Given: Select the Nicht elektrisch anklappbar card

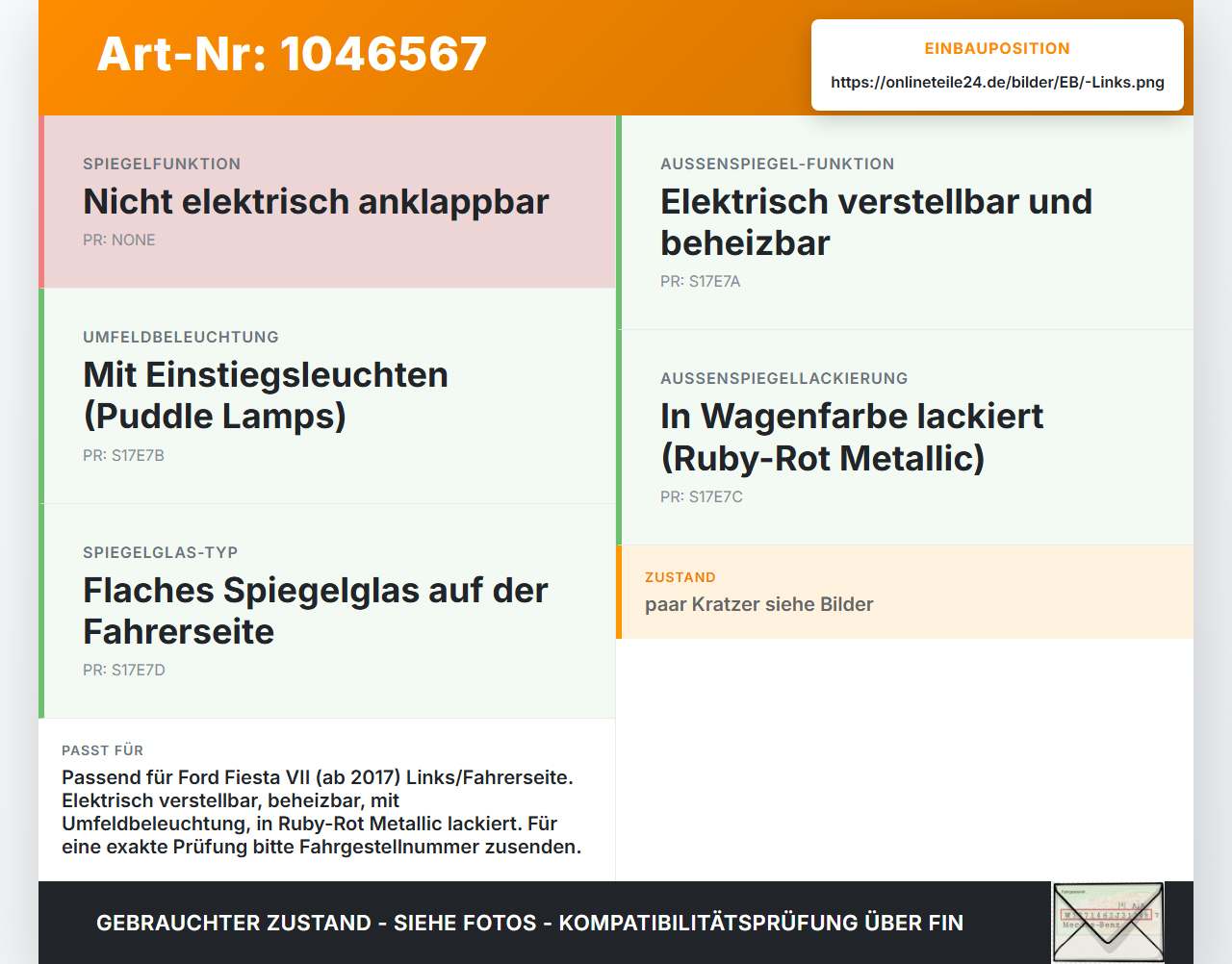Looking at the screenshot, I should (327, 202).
